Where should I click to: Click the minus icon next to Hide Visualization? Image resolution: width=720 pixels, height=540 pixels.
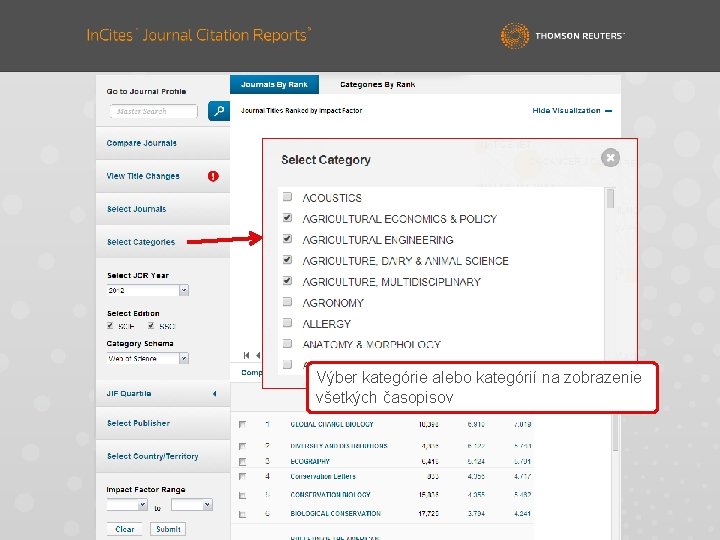pyautogui.click(x=608, y=111)
